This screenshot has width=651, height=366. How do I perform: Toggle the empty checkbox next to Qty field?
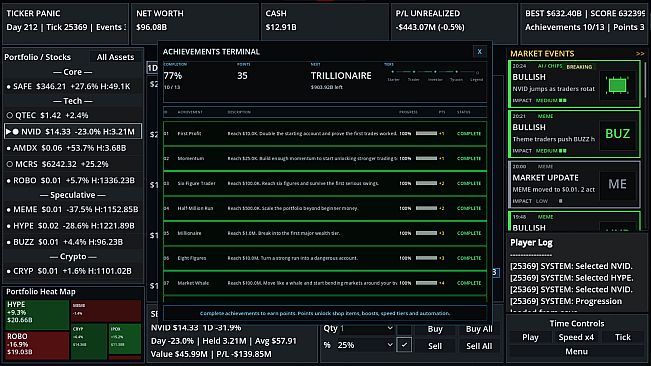pyautogui.click(x=404, y=329)
